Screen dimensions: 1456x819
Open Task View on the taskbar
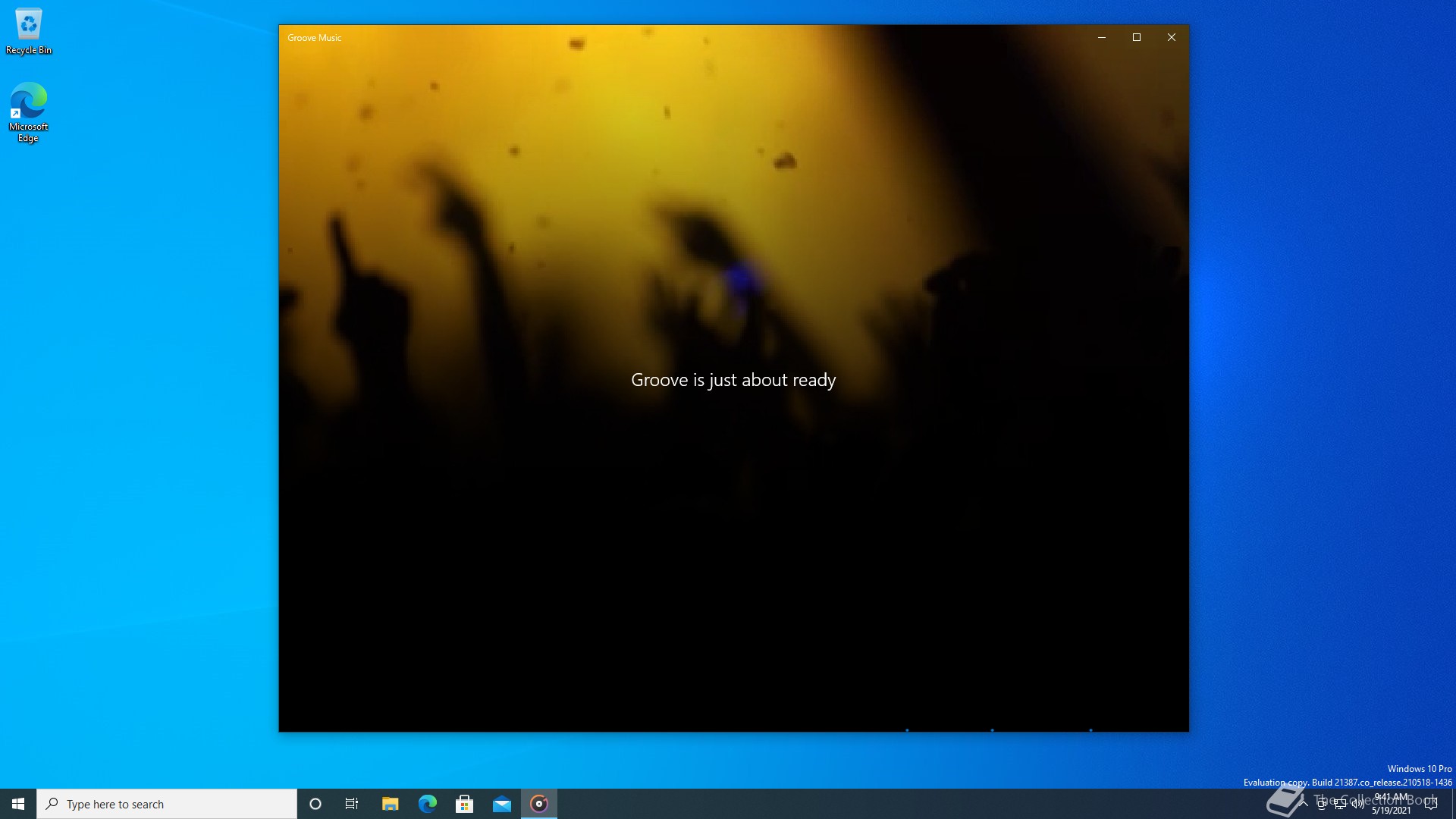(352, 804)
